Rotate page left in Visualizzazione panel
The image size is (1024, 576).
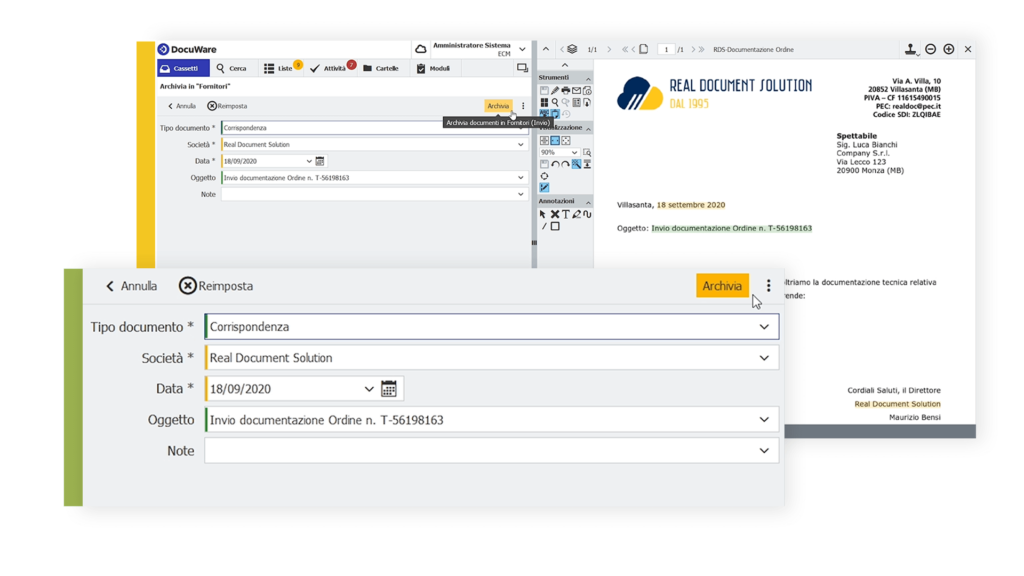[x=555, y=165]
